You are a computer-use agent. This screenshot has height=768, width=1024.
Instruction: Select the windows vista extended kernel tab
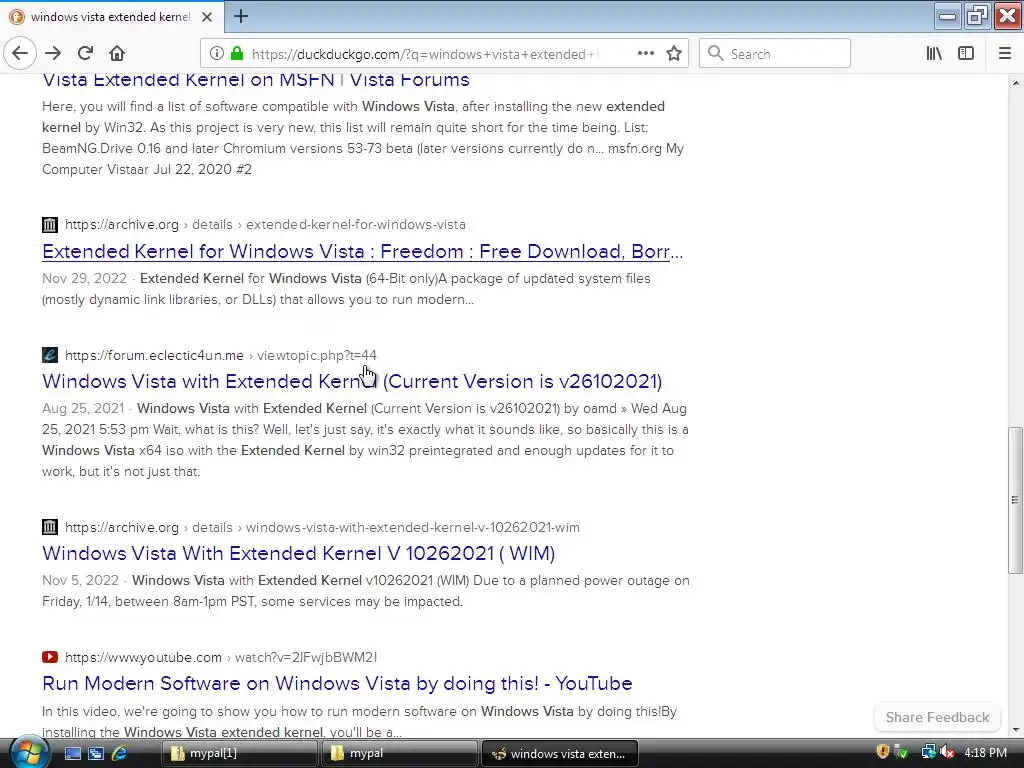click(112, 17)
